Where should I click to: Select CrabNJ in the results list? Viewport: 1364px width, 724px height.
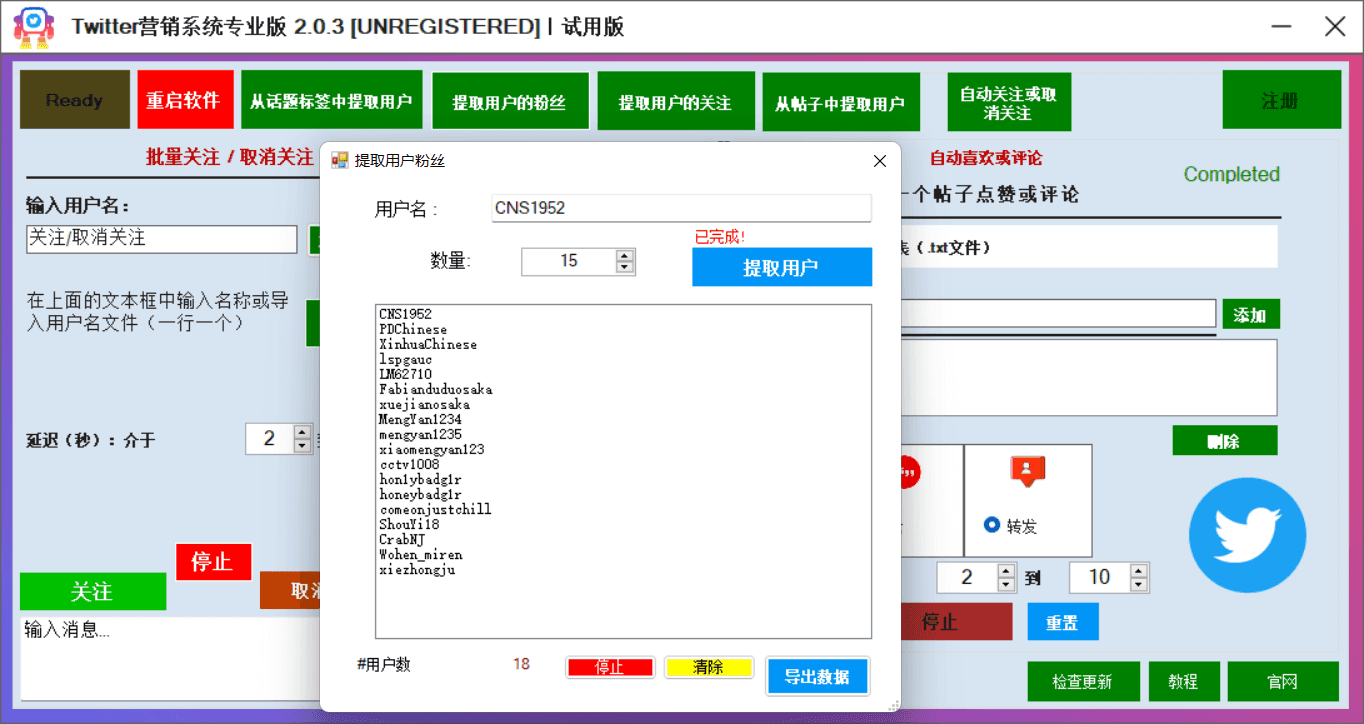pos(402,539)
